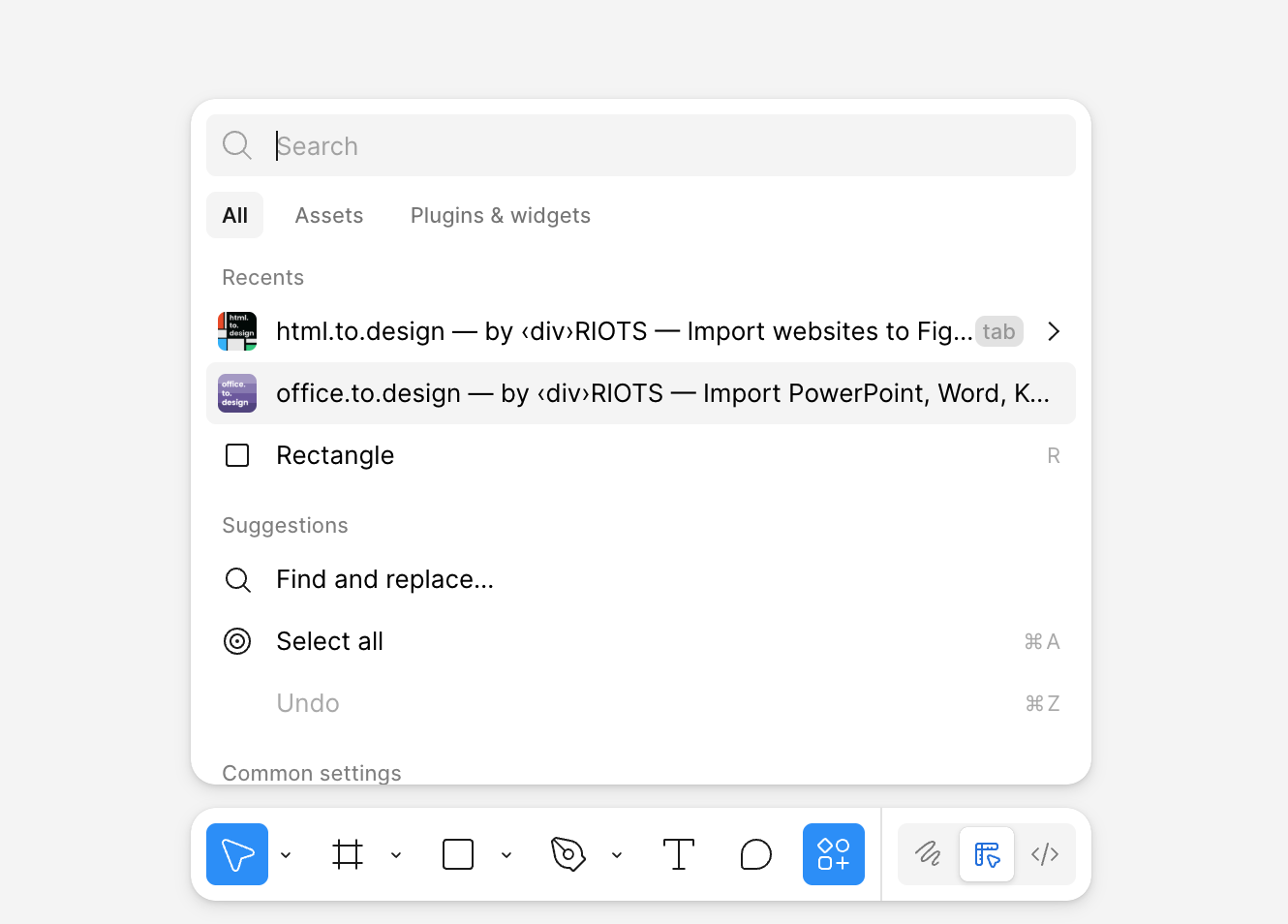Switch to Design mode

987,854
